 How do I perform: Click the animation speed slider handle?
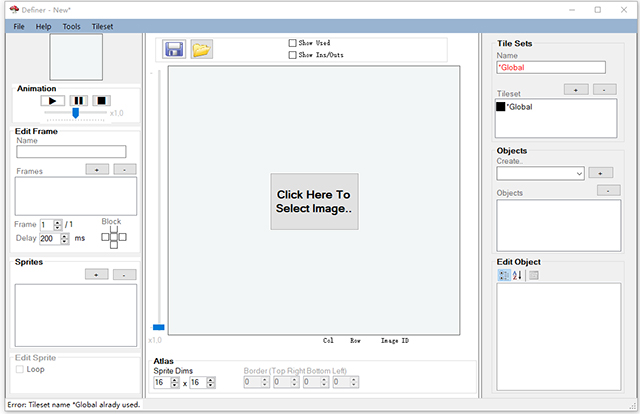point(76,113)
